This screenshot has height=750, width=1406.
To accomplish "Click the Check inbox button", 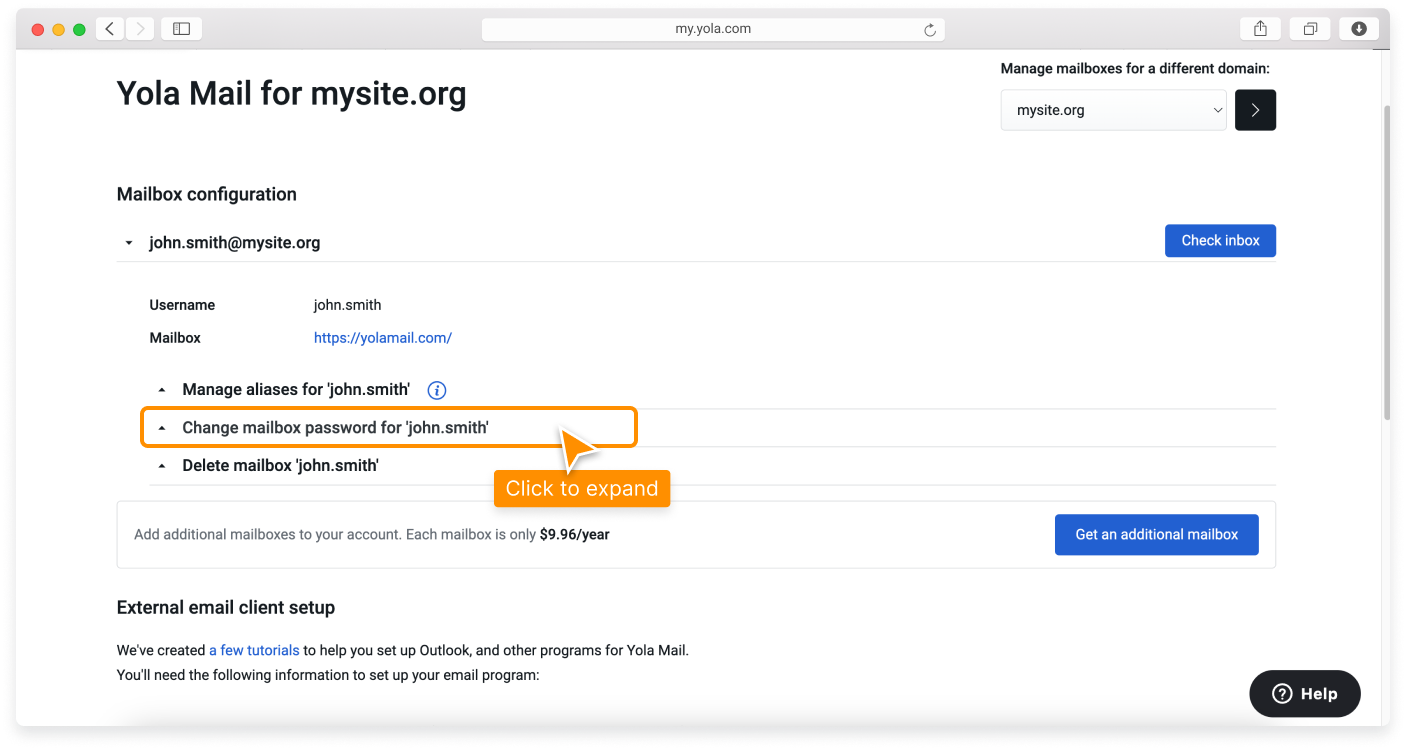I will pyautogui.click(x=1220, y=240).
